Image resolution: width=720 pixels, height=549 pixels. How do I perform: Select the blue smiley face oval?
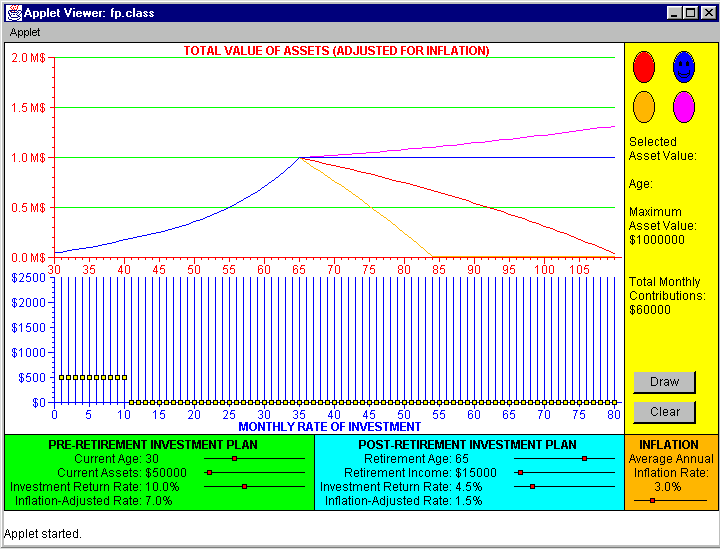pyautogui.click(x=684, y=67)
